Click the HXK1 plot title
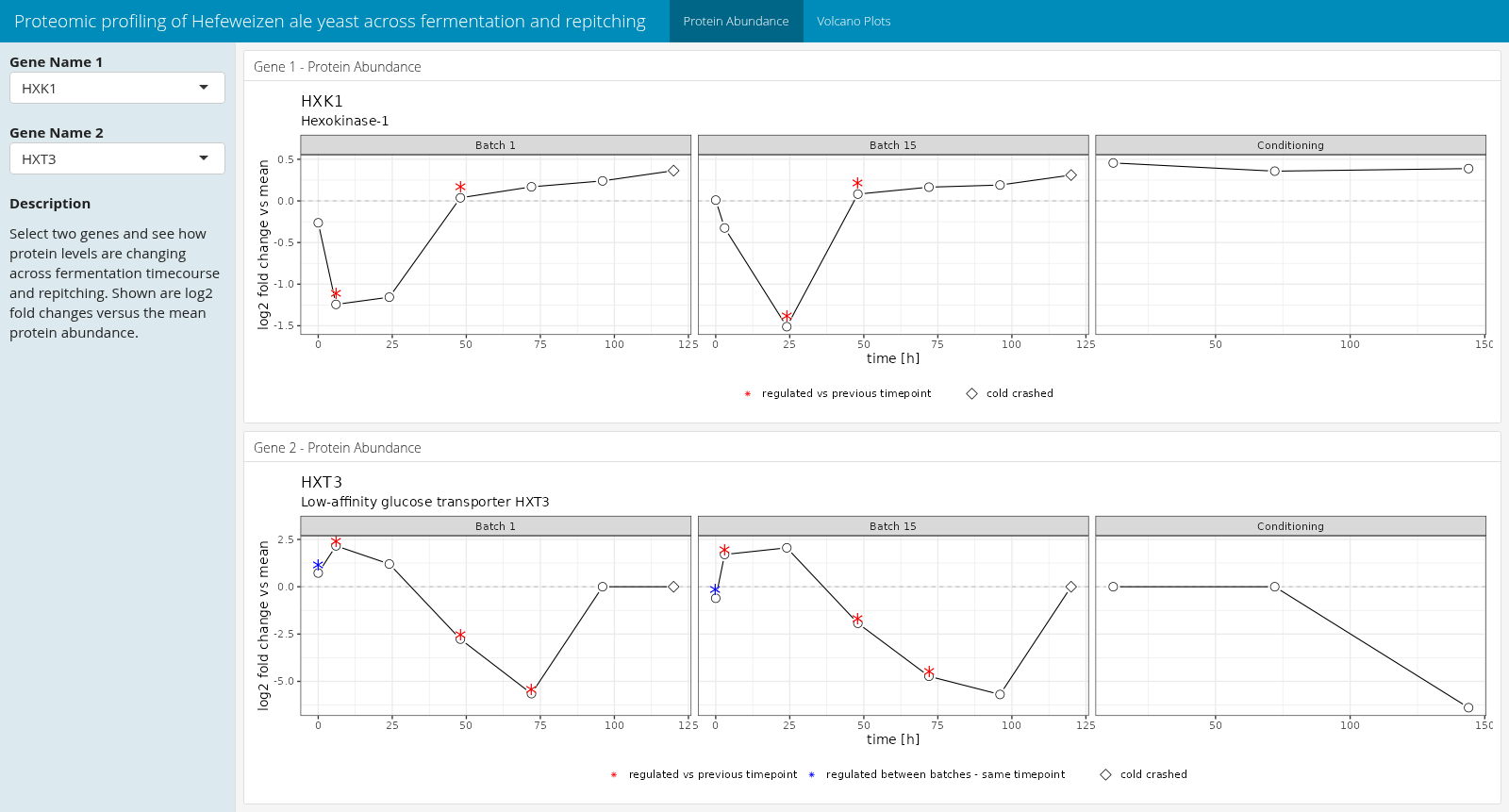This screenshot has height=812, width=1509. (322, 101)
